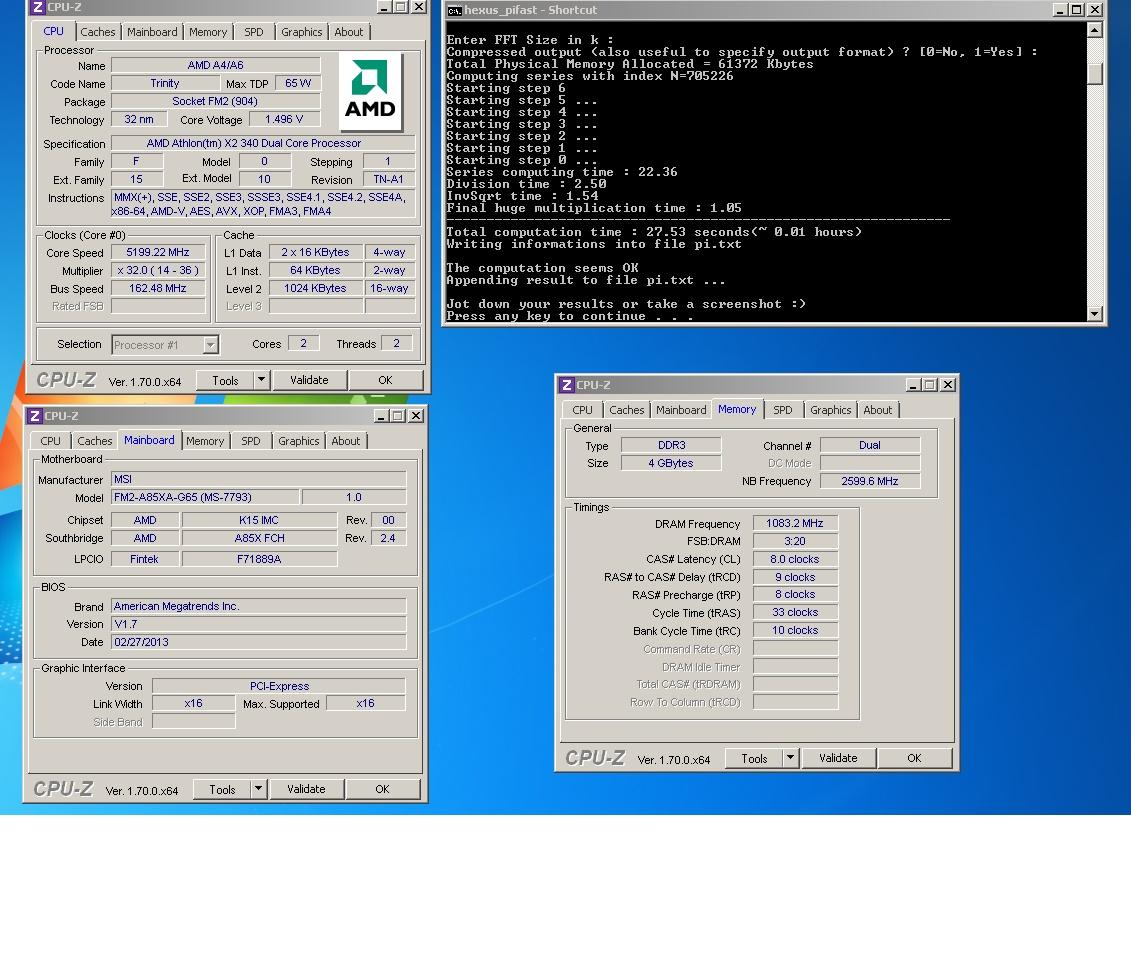The height and width of the screenshot is (961, 1131).
Task: Open Graphics tab in Memory window
Action: click(830, 410)
